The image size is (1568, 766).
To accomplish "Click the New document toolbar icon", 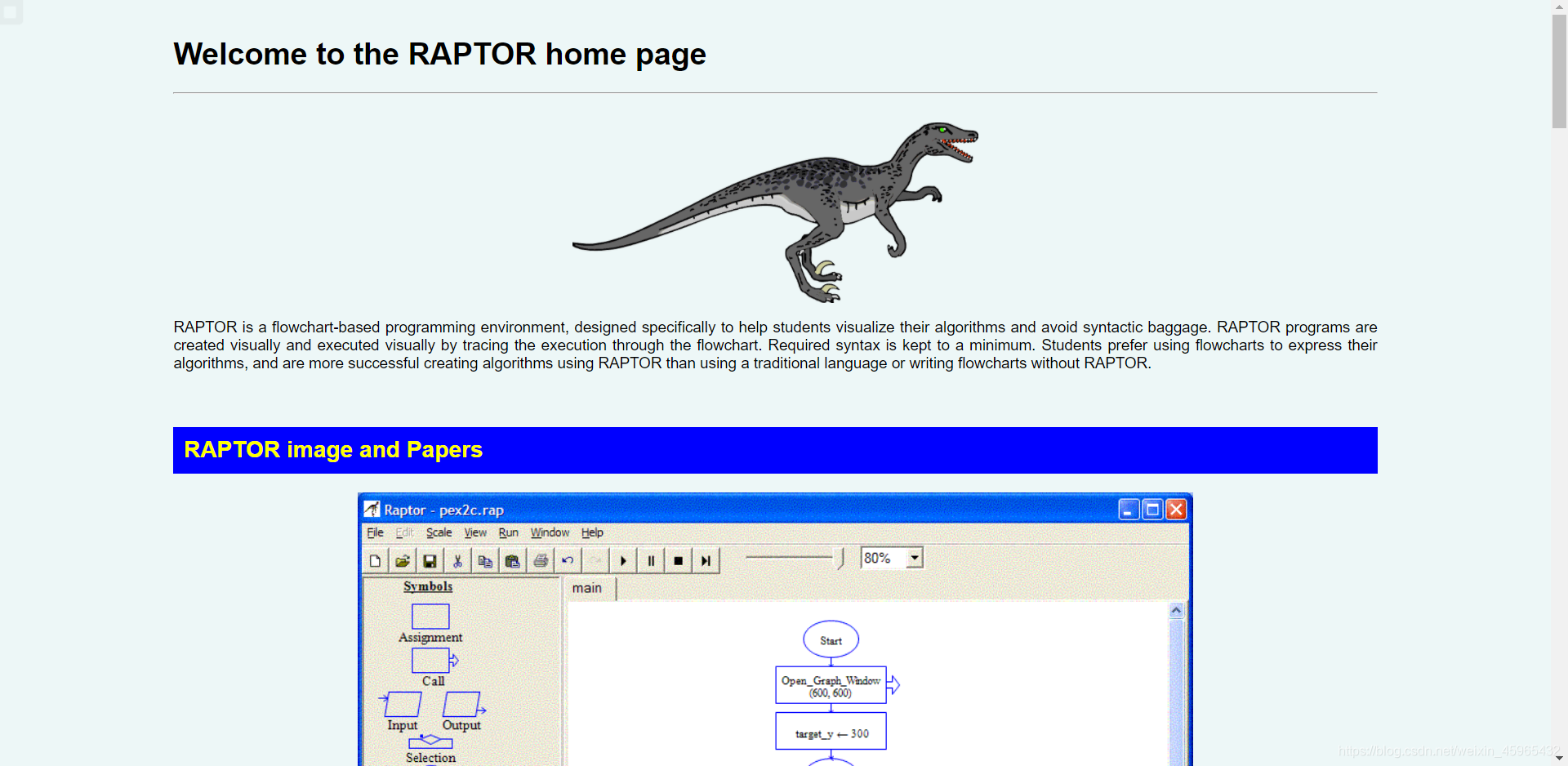I will pos(376,560).
